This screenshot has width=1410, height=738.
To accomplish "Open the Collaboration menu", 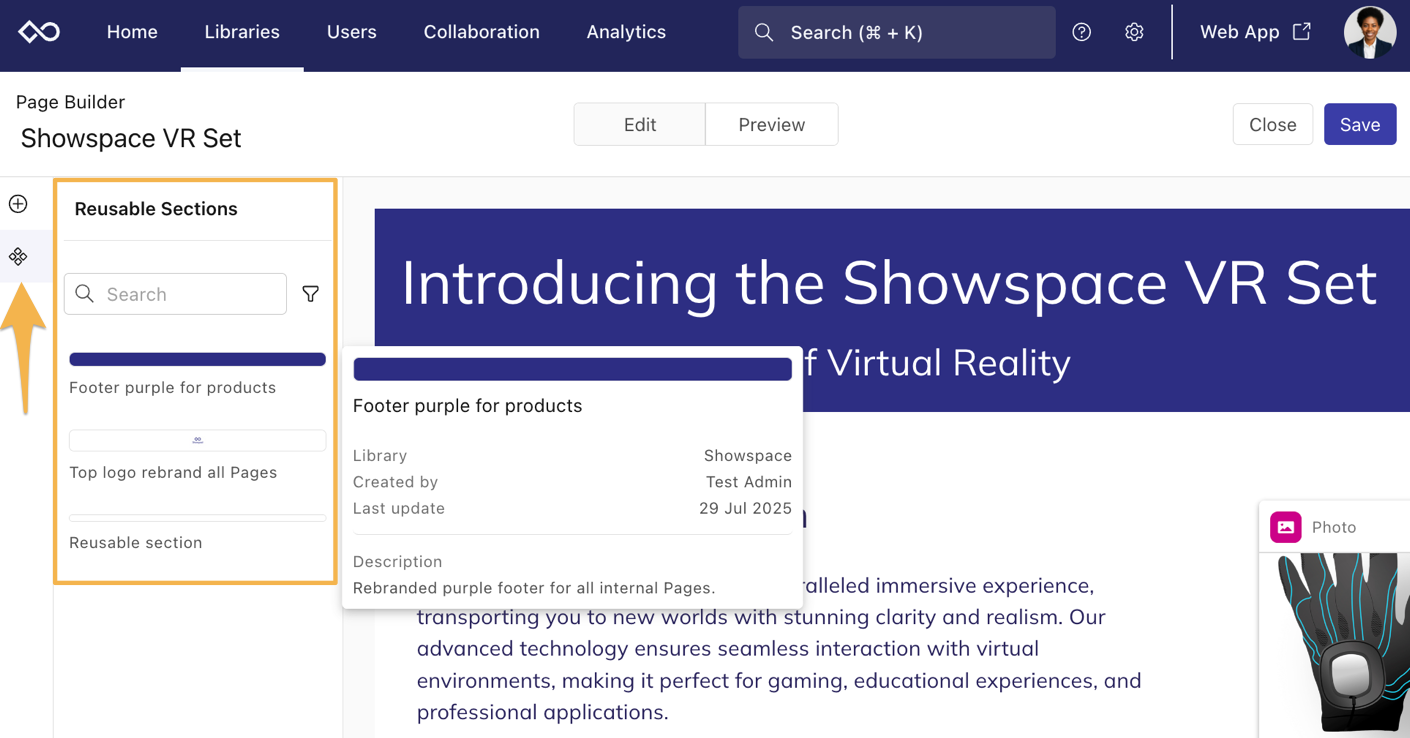I will (x=481, y=32).
